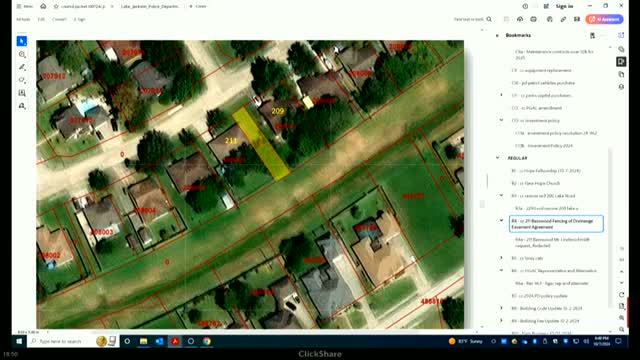
Task: Open the E-Sign toolbar menu
Action: tap(80, 19)
